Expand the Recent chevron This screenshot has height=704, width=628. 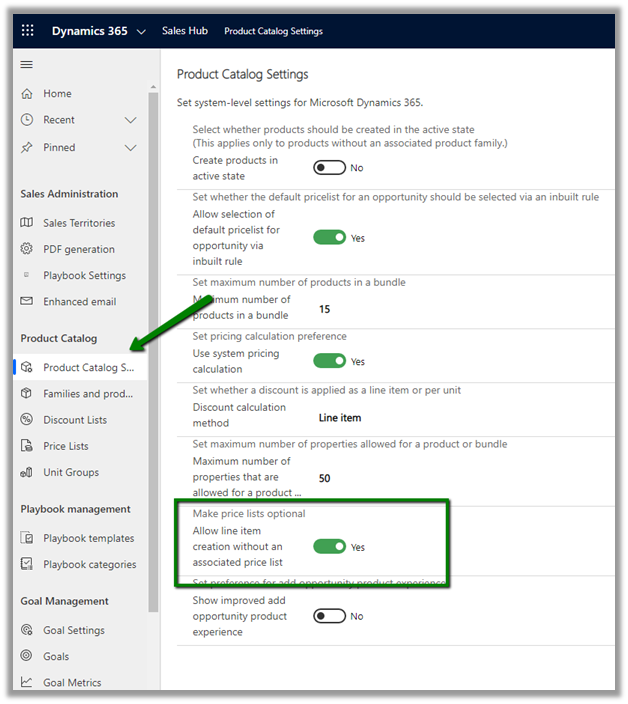coord(130,120)
